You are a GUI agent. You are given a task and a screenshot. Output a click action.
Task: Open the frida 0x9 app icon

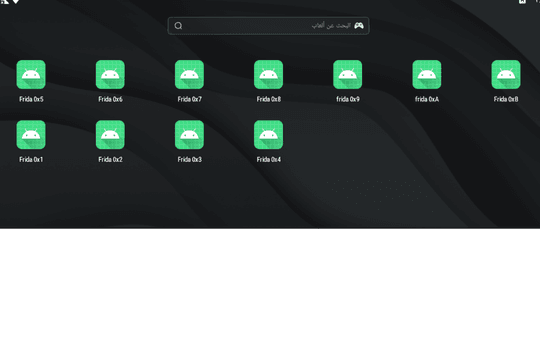[347, 74]
